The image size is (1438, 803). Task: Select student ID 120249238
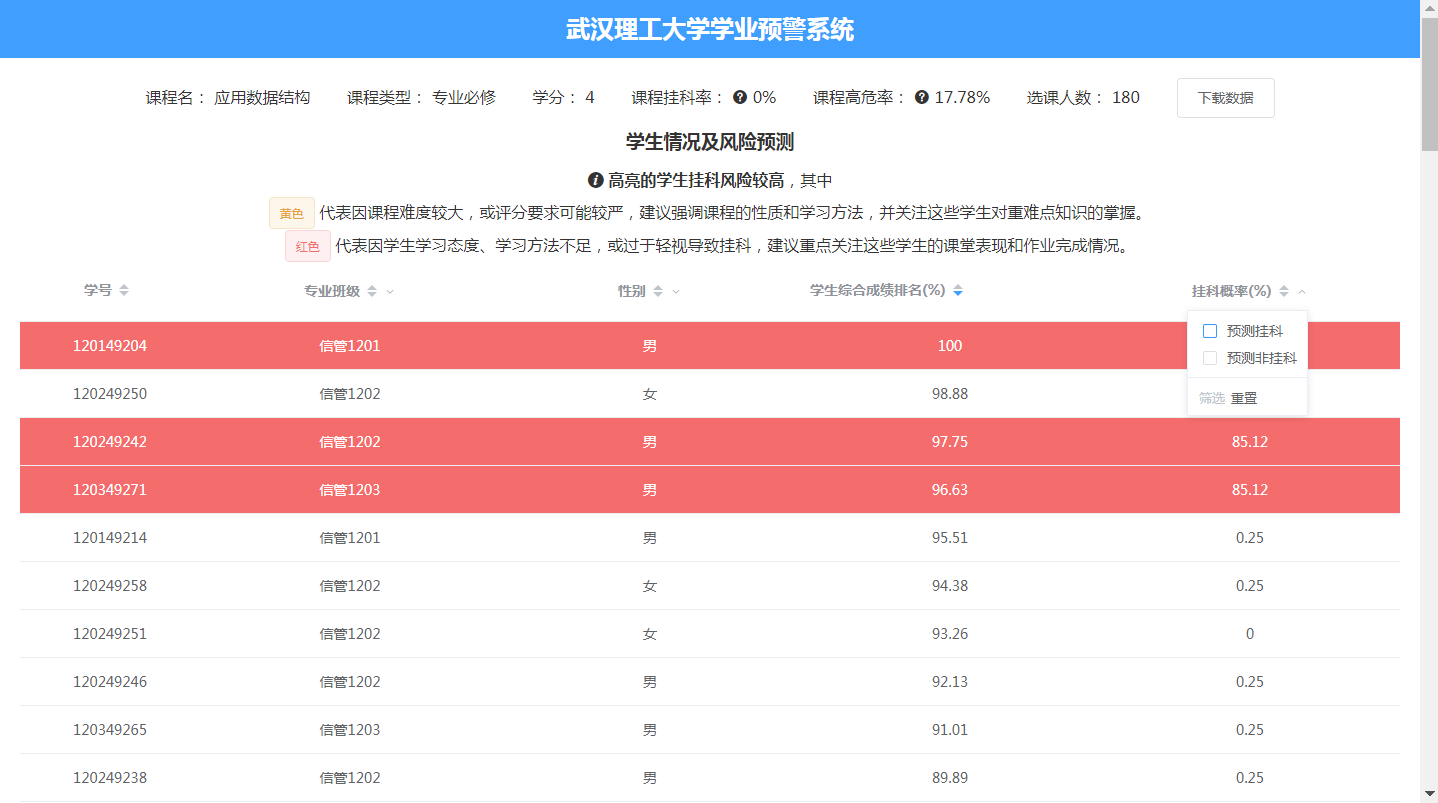click(x=110, y=778)
